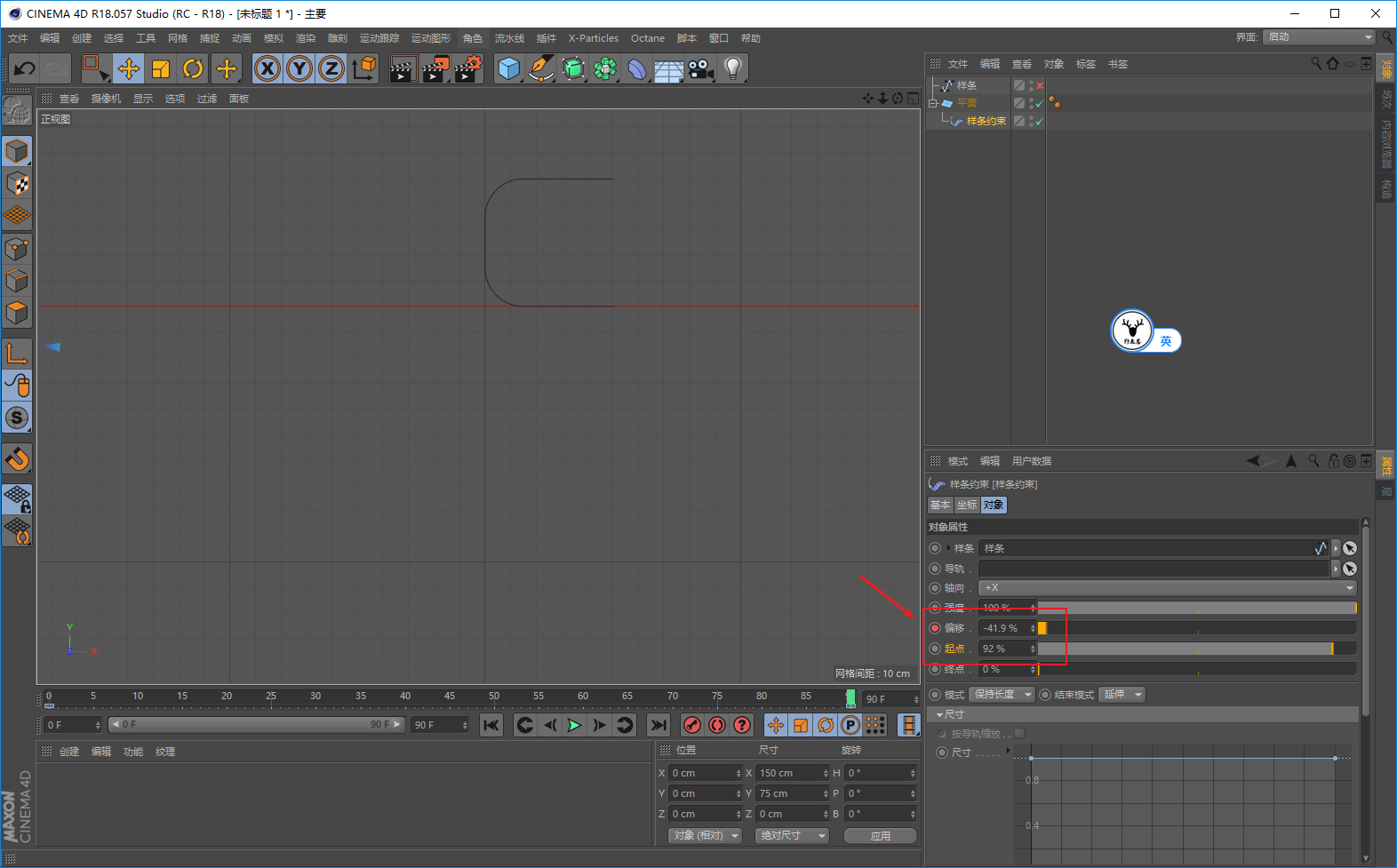The height and width of the screenshot is (868, 1397).
Task: Toggle 终点 keyframe circle
Action: [935, 669]
